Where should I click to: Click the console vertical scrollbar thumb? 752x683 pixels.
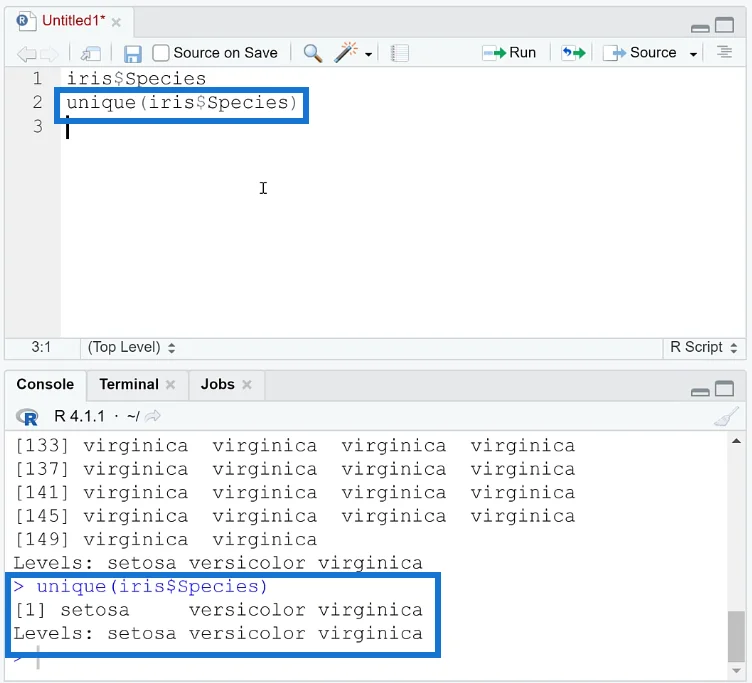pyautogui.click(x=736, y=636)
